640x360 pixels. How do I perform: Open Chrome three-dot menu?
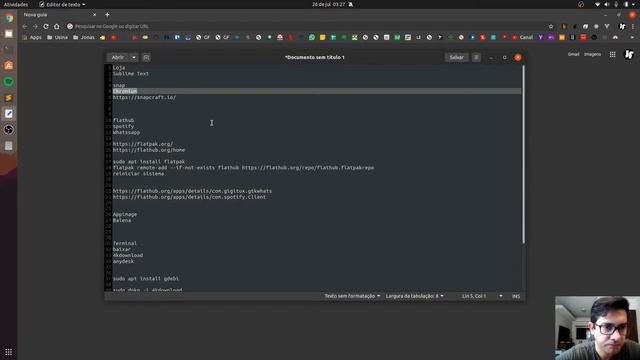pyautogui.click(x=633, y=26)
